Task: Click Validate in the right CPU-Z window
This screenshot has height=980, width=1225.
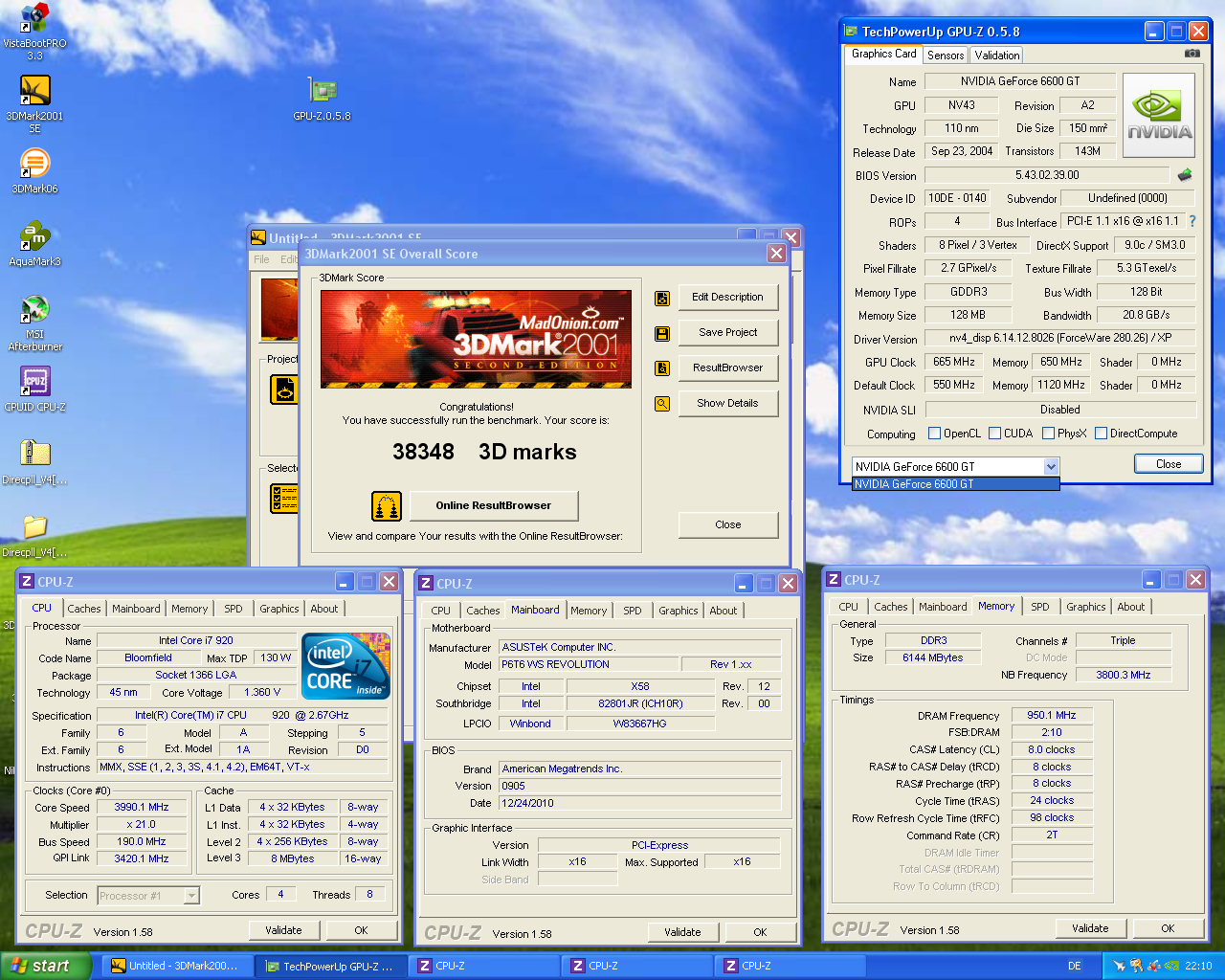Action: click(1090, 928)
